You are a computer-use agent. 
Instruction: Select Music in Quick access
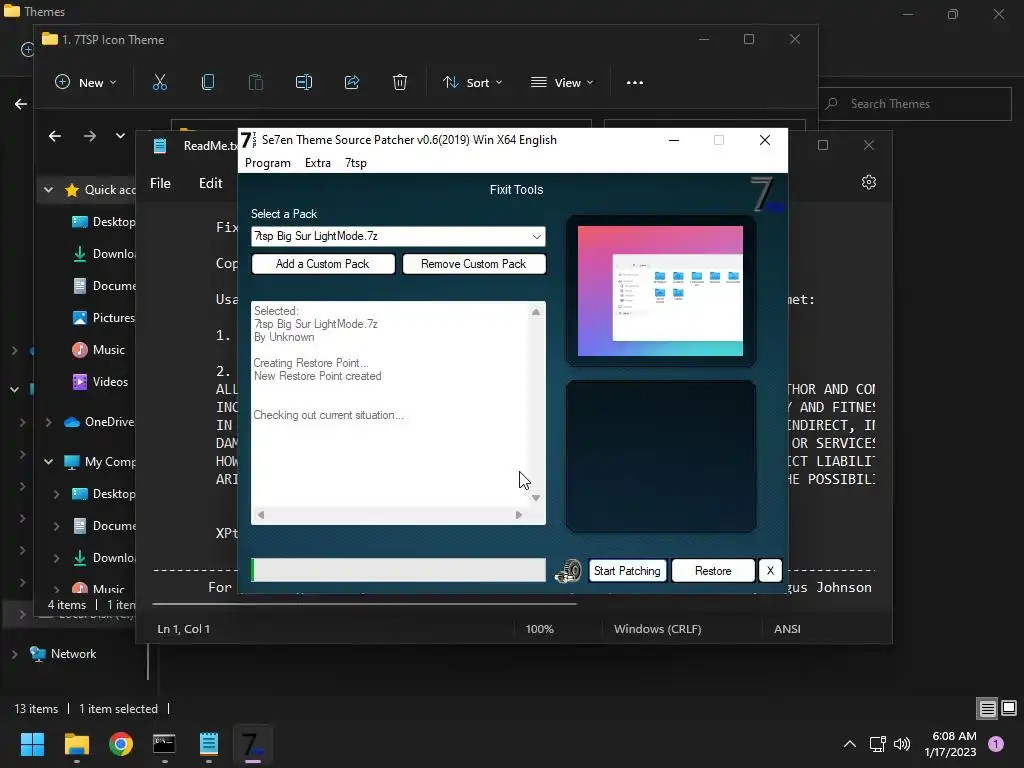pos(98,350)
